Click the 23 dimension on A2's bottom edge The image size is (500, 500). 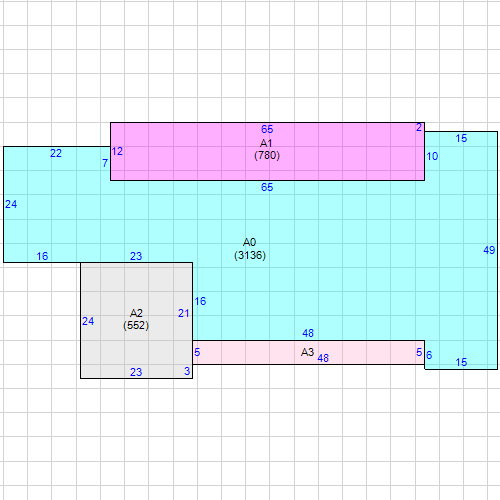click(x=136, y=372)
